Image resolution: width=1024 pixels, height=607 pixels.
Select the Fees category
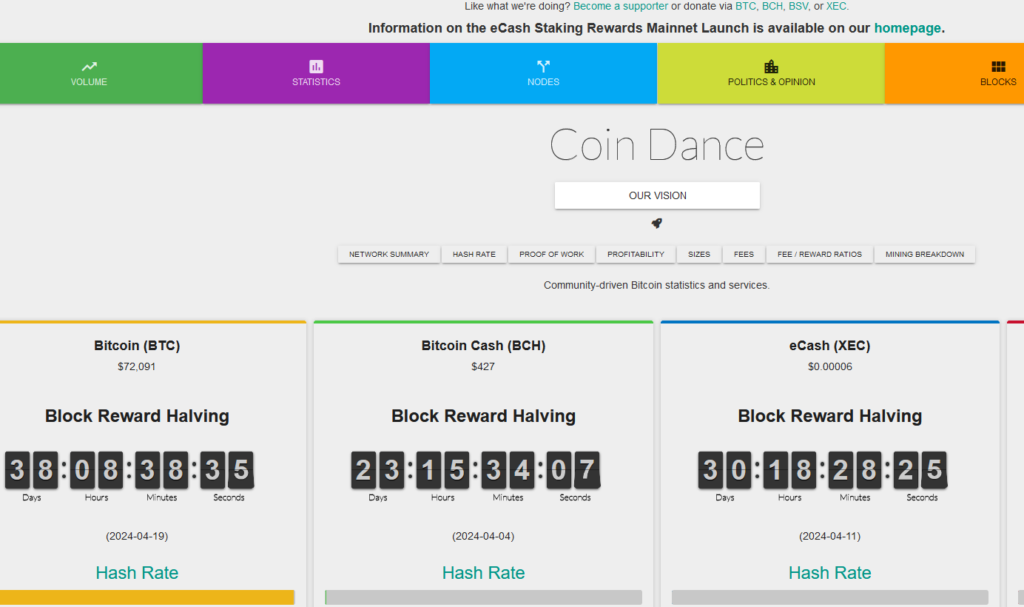pos(744,254)
